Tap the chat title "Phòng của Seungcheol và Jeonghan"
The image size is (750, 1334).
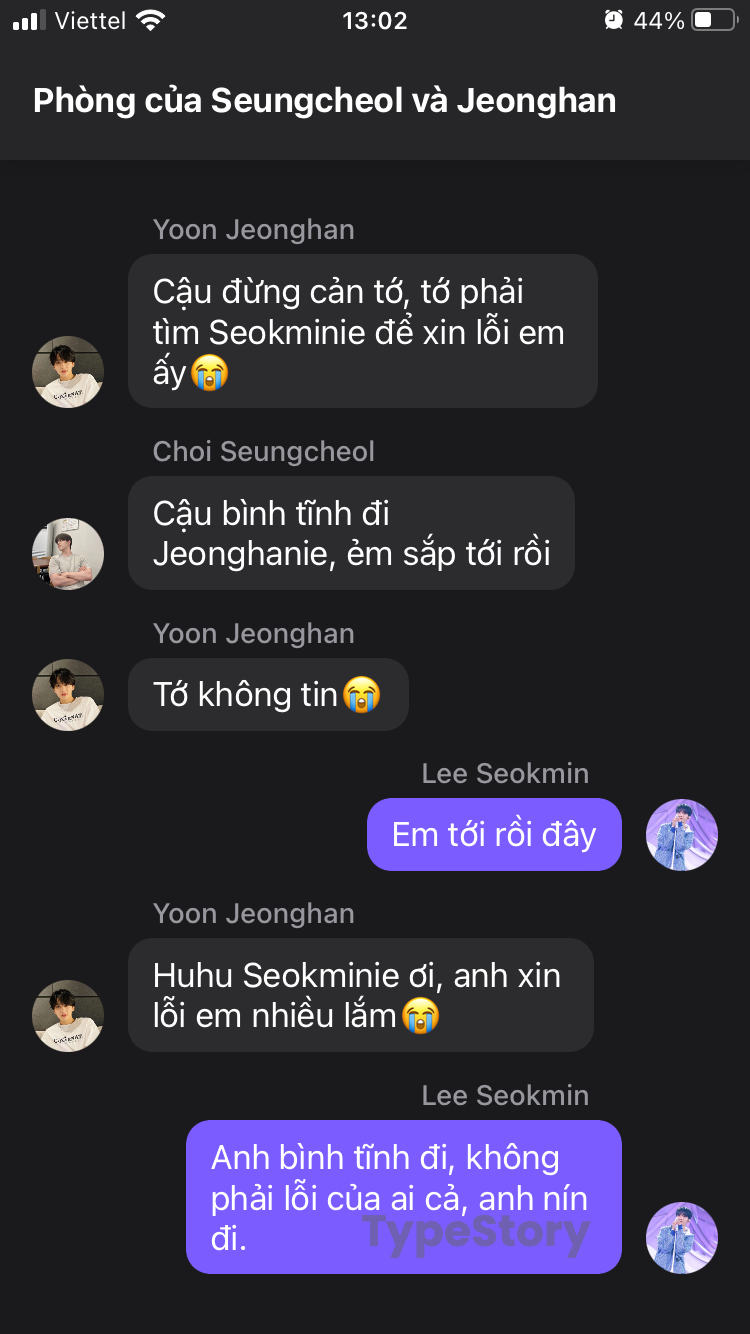click(324, 101)
